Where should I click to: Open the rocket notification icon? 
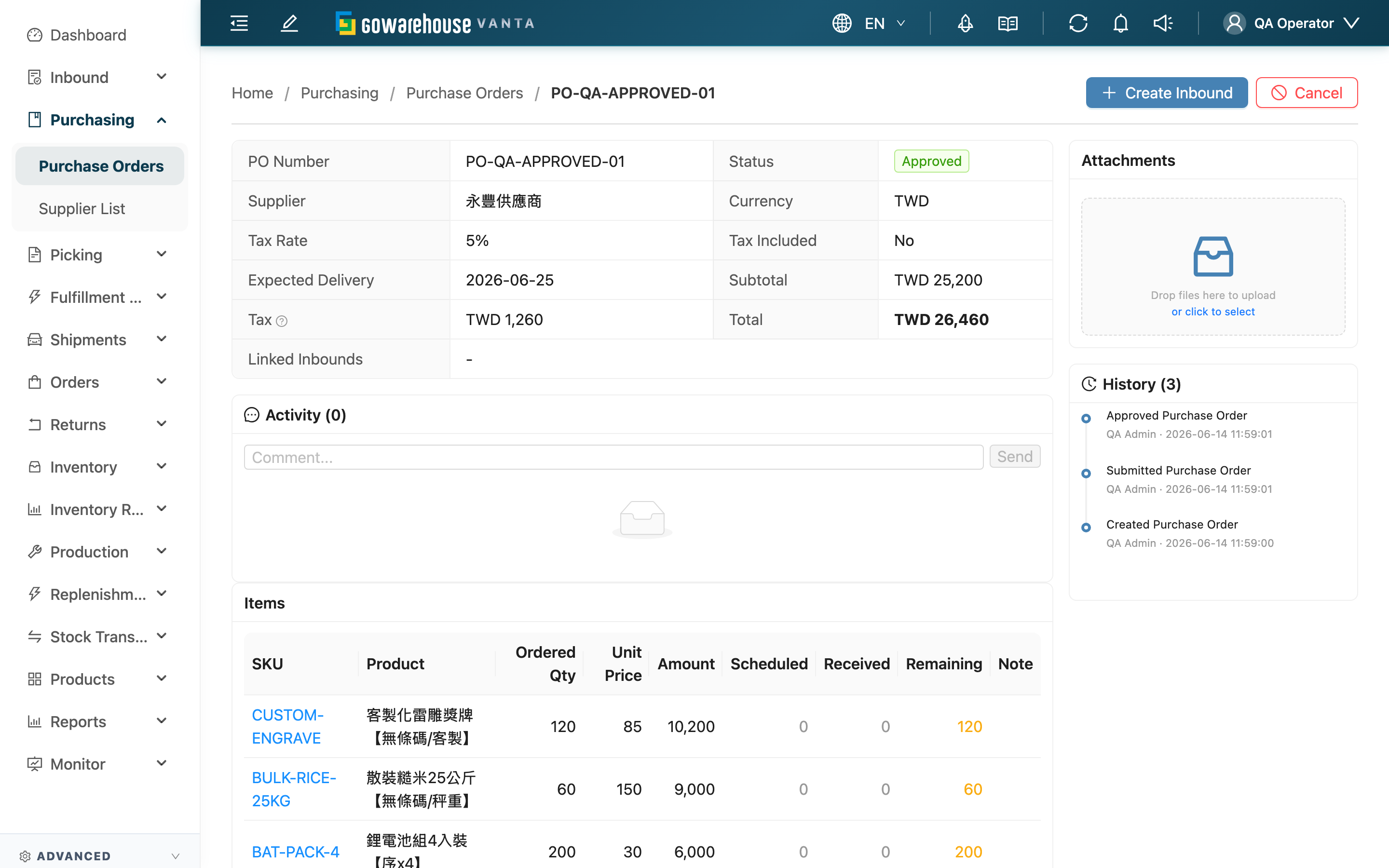tap(966, 24)
